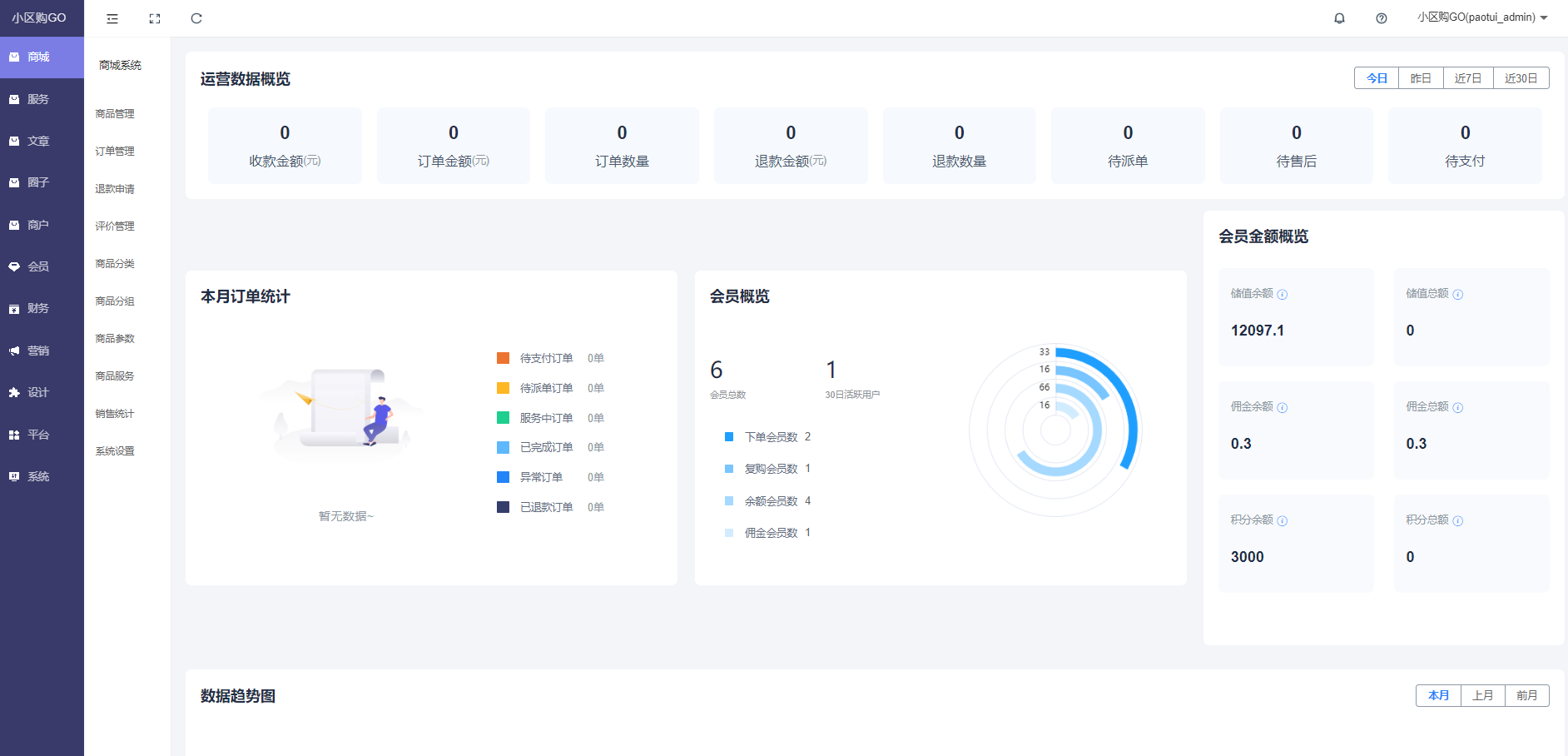Toggle 待支付订单 orange legend swatch

click(503, 358)
